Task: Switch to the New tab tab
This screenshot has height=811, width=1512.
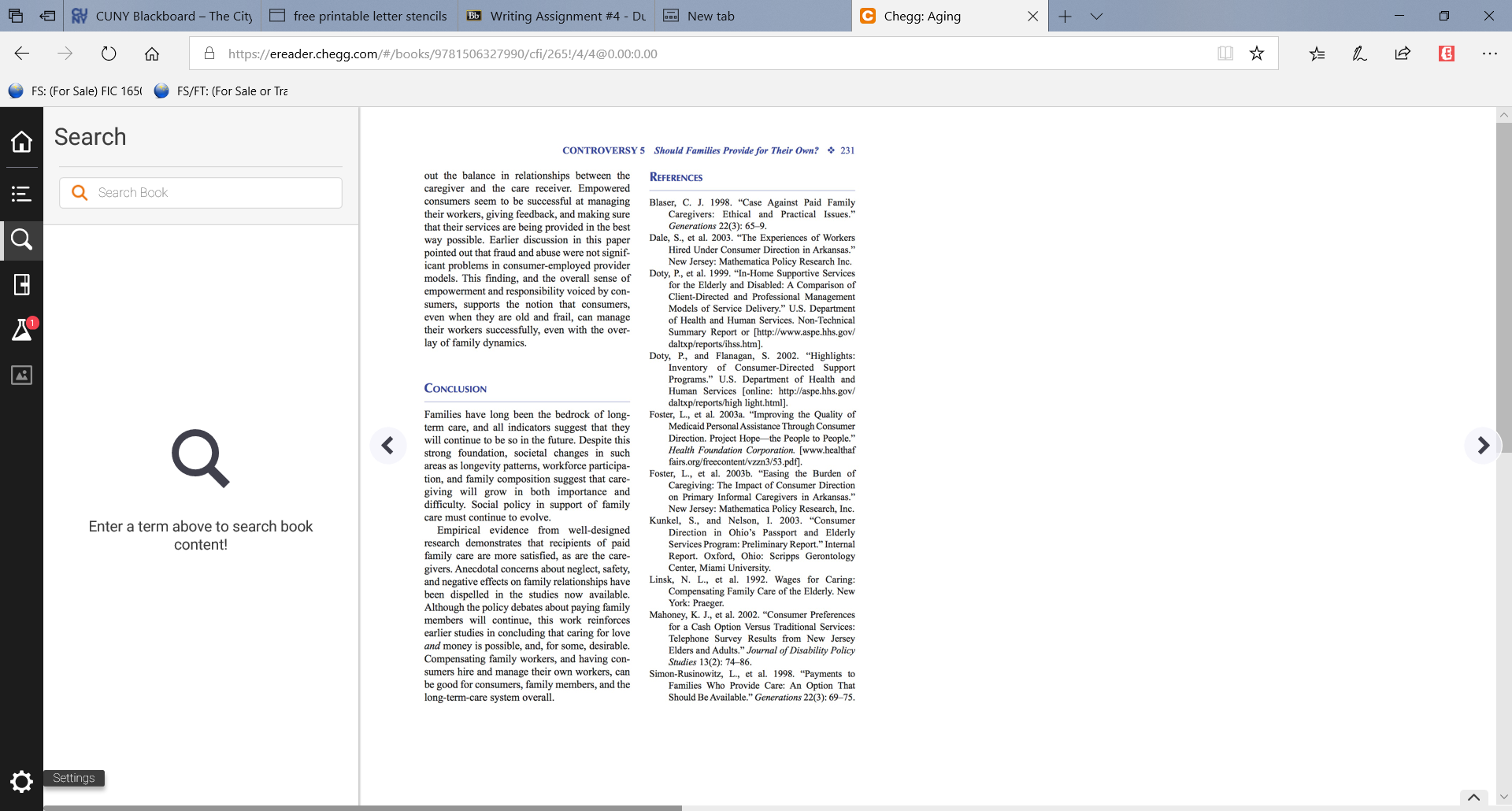Action: (x=752, y=16)
